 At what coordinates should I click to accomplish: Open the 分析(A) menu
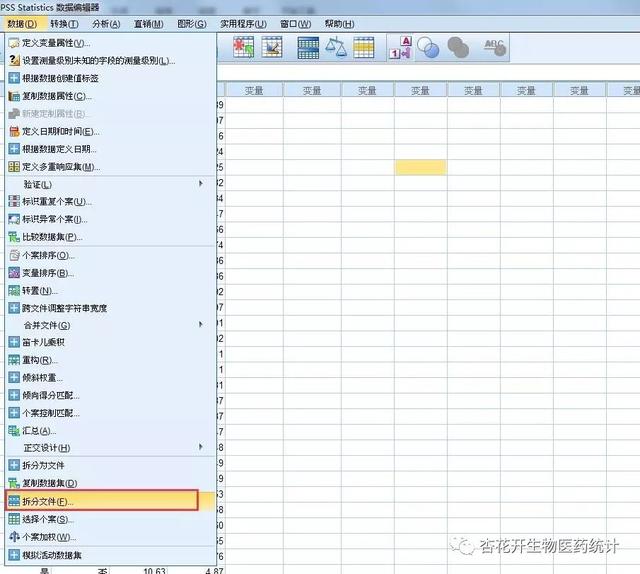[x=106, y=24]
